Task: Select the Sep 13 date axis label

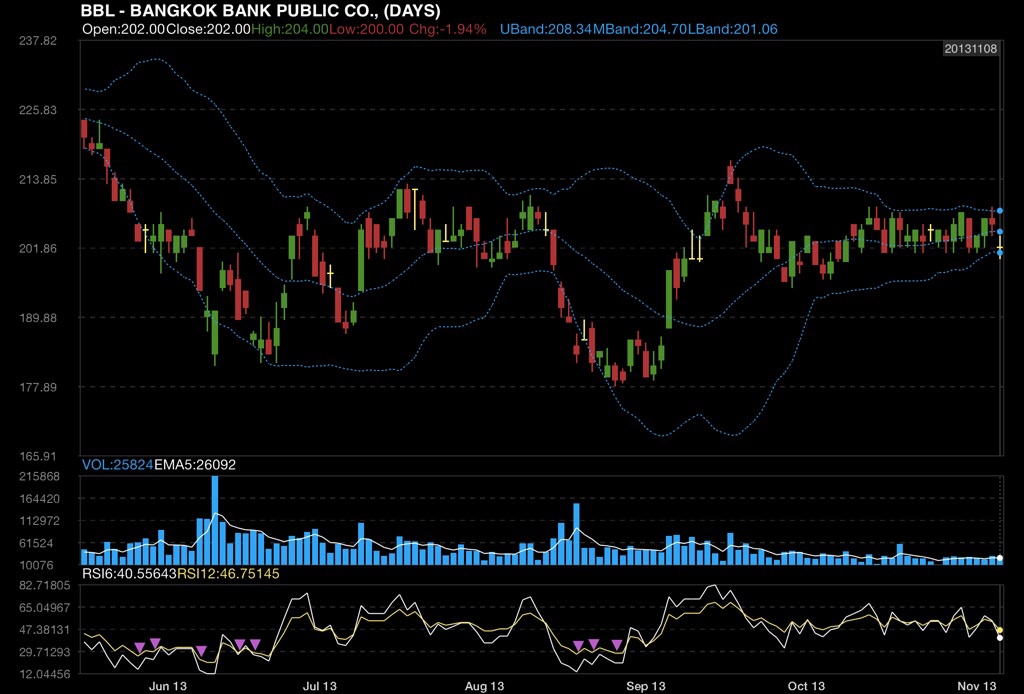Action: [646, 686]
